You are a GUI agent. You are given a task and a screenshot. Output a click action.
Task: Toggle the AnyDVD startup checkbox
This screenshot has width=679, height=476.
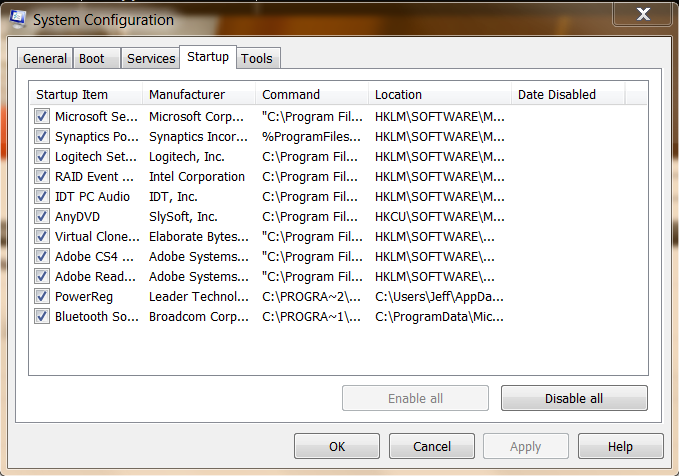42,216
